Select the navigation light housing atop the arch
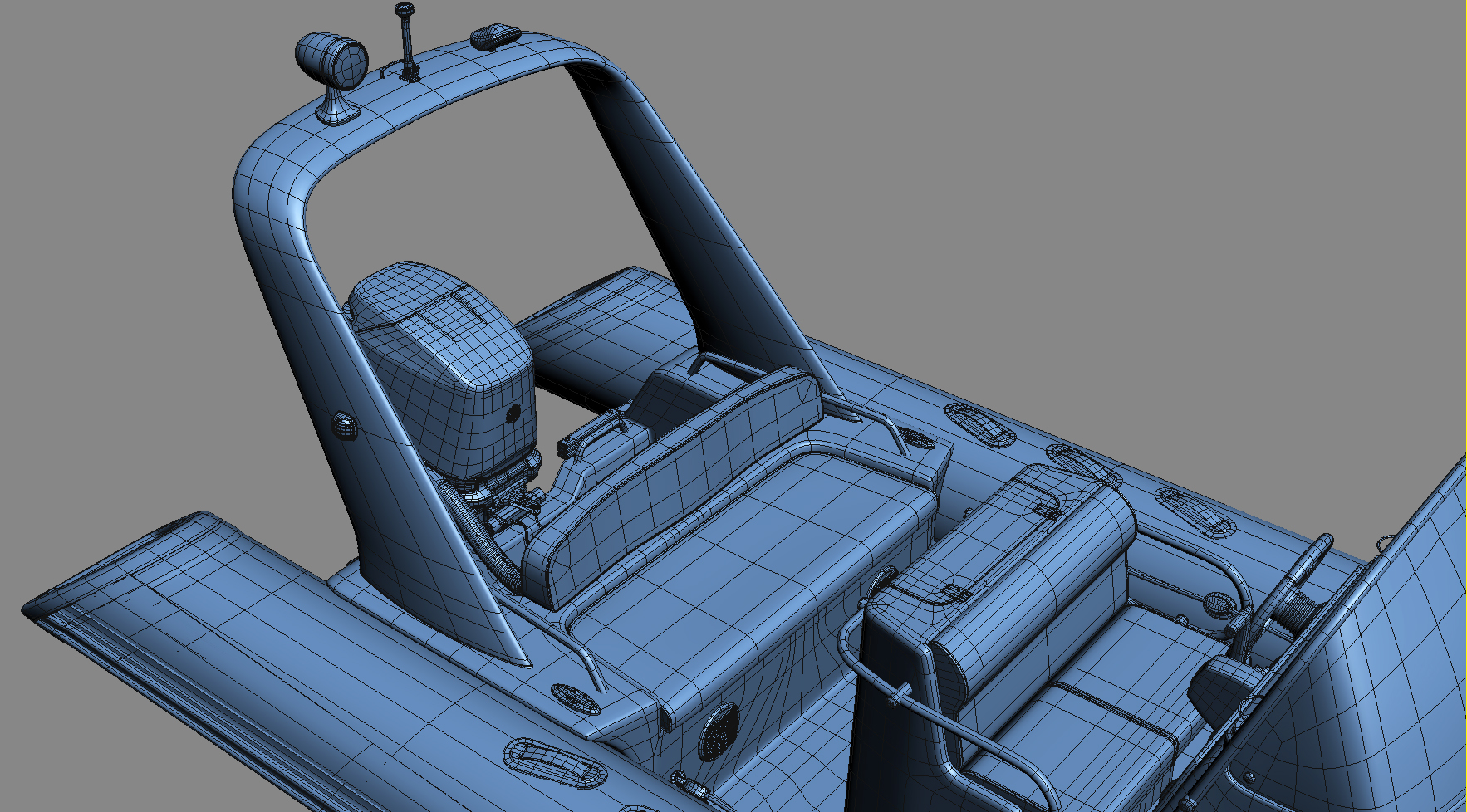1467x812 pixels. 494,36
